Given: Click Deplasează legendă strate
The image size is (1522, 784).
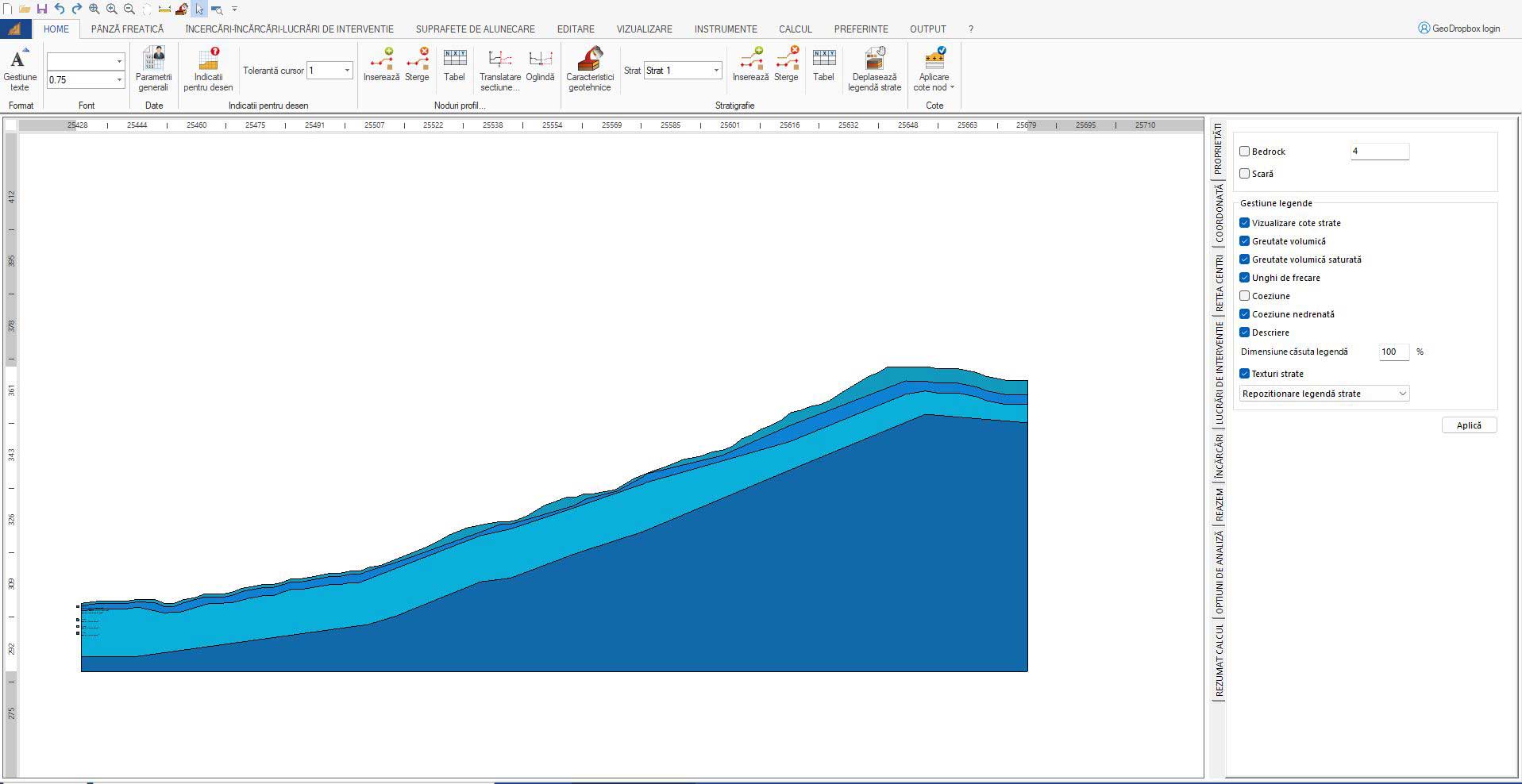Looking at the screenshot, I should coord(874,69).
